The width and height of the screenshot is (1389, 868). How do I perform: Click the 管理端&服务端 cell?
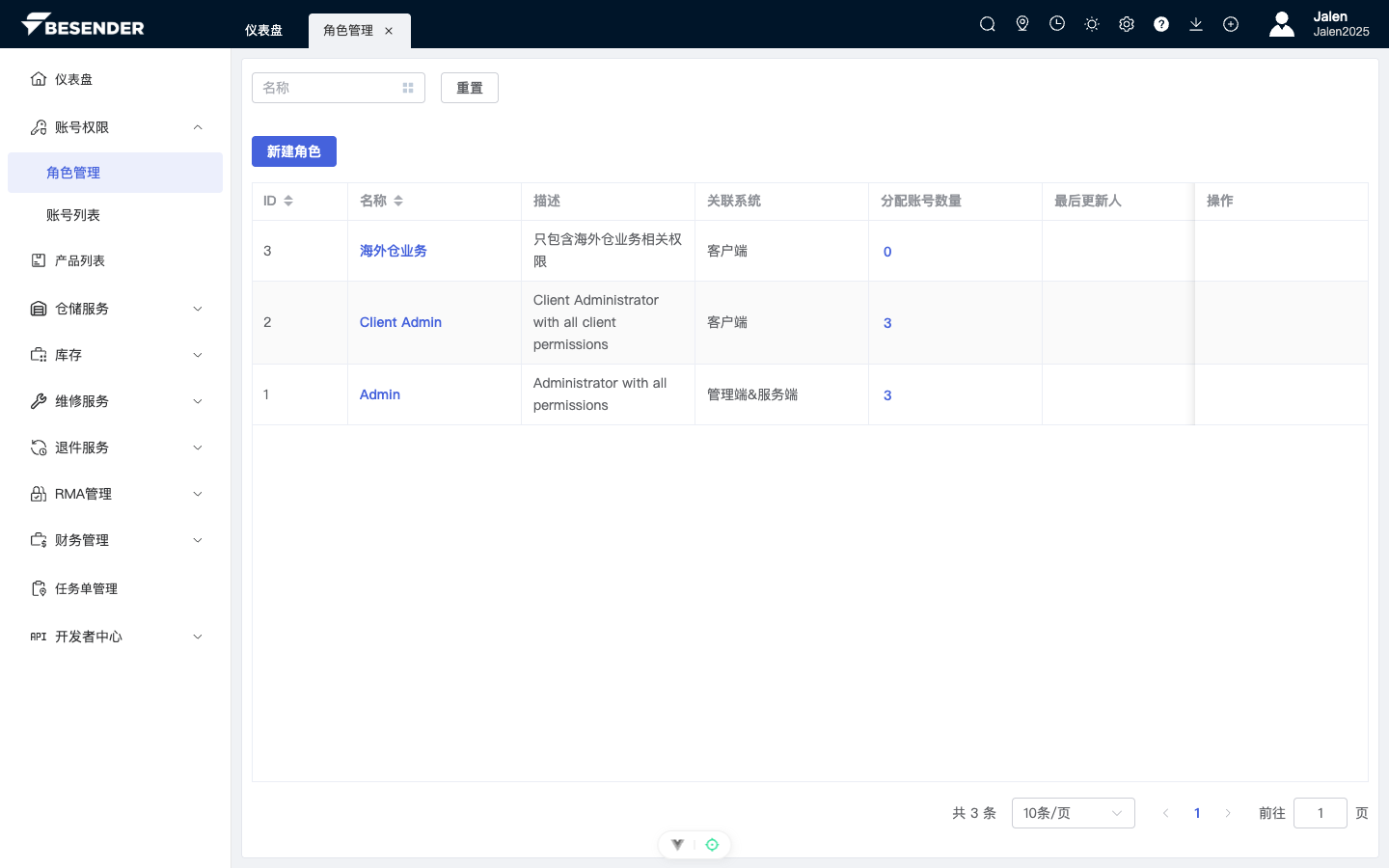(752, 394)
